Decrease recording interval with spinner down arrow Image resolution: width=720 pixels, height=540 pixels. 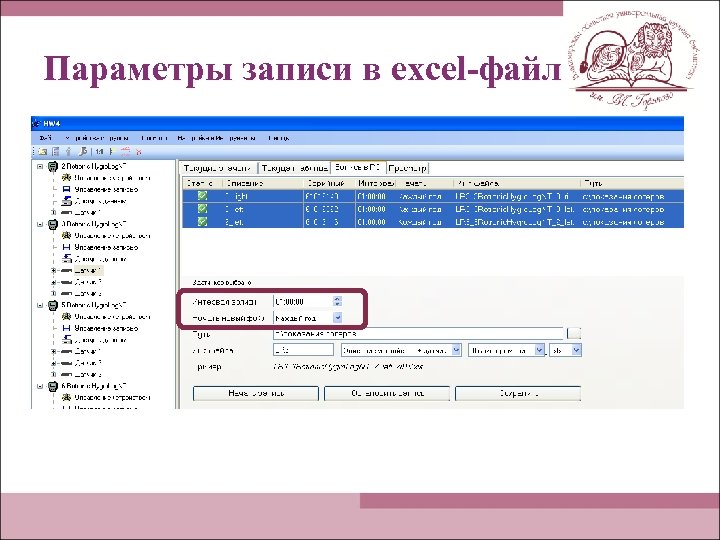point(338,304)
